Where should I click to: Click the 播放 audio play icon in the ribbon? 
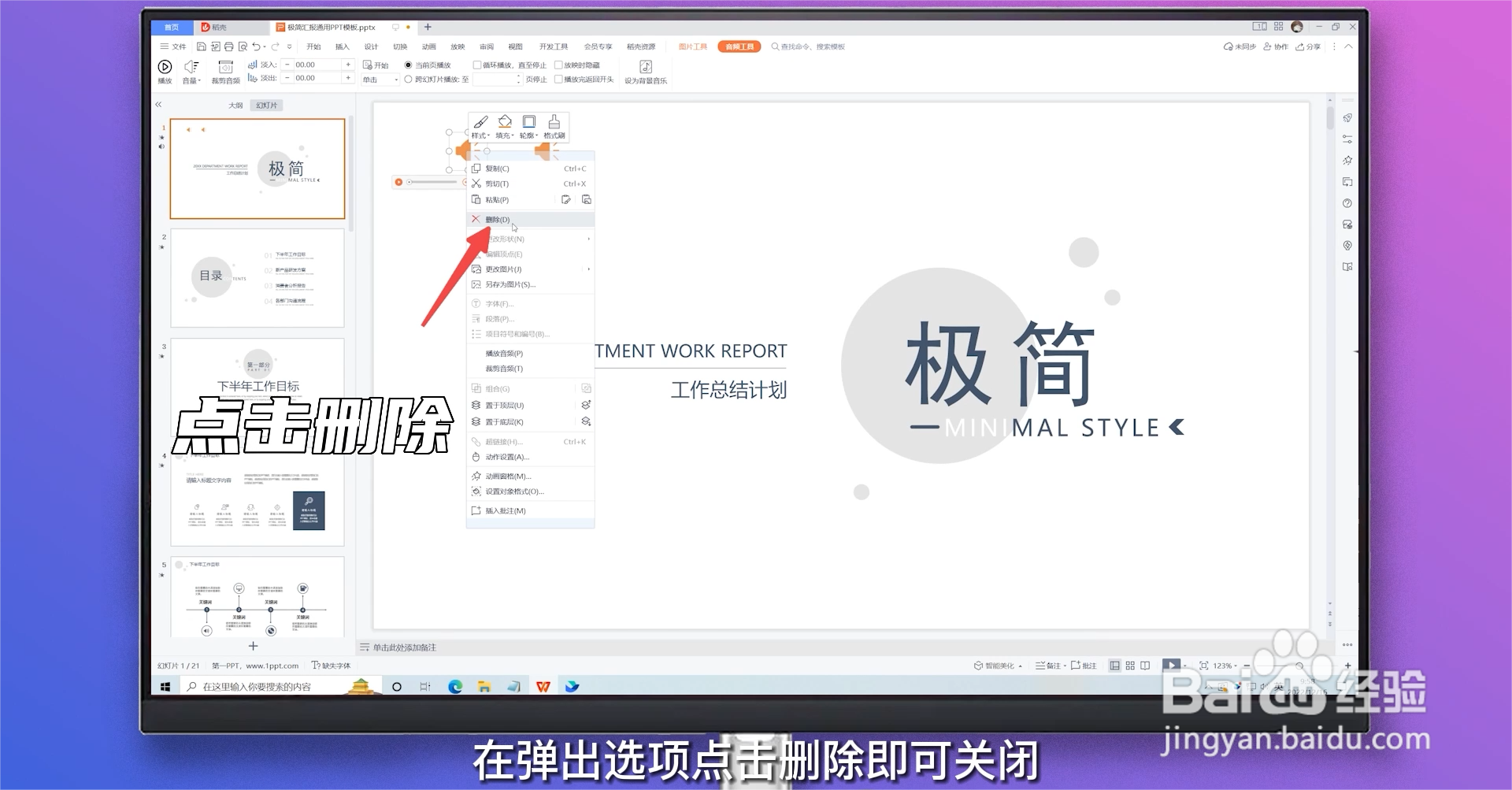click(165, 67)
